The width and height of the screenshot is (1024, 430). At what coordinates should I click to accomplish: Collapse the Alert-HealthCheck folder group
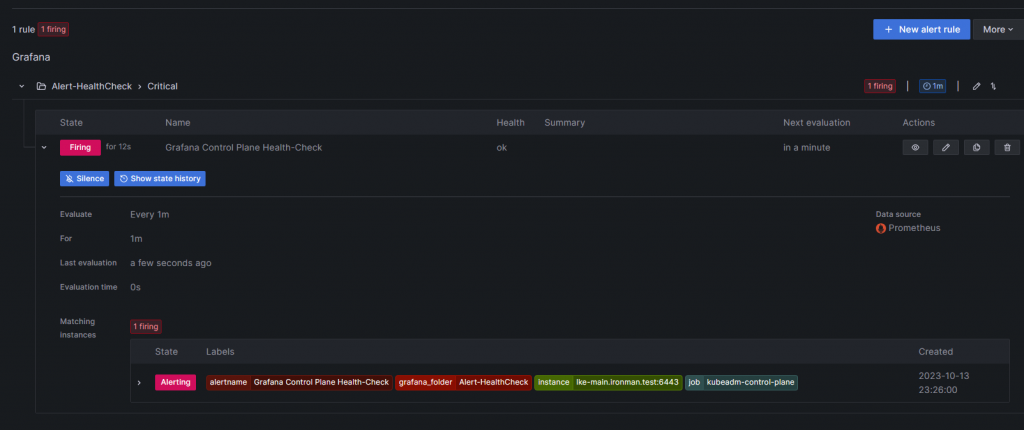pyautogui.click(x=22, y=86)
